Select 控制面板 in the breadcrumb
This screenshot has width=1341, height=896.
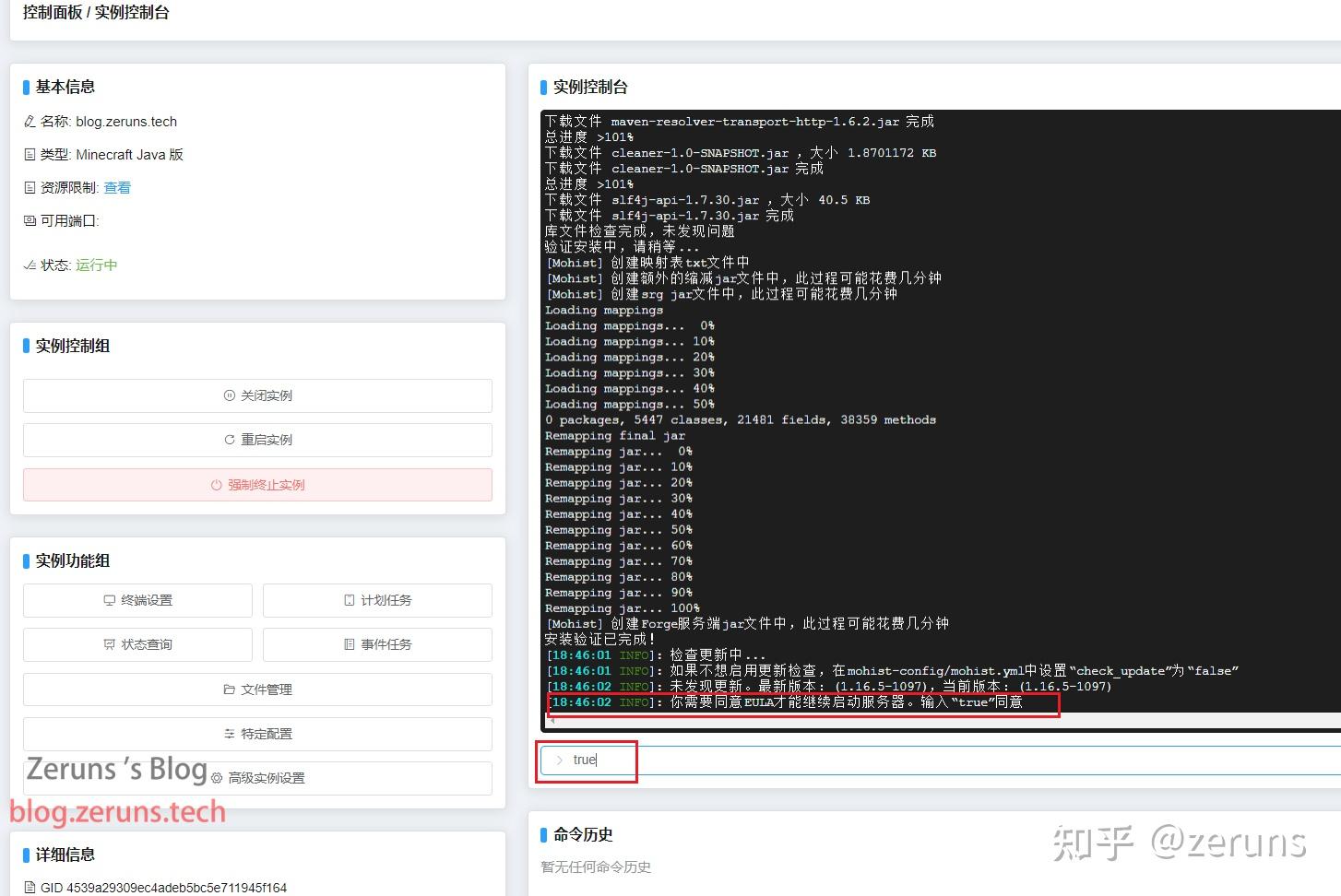50,13
